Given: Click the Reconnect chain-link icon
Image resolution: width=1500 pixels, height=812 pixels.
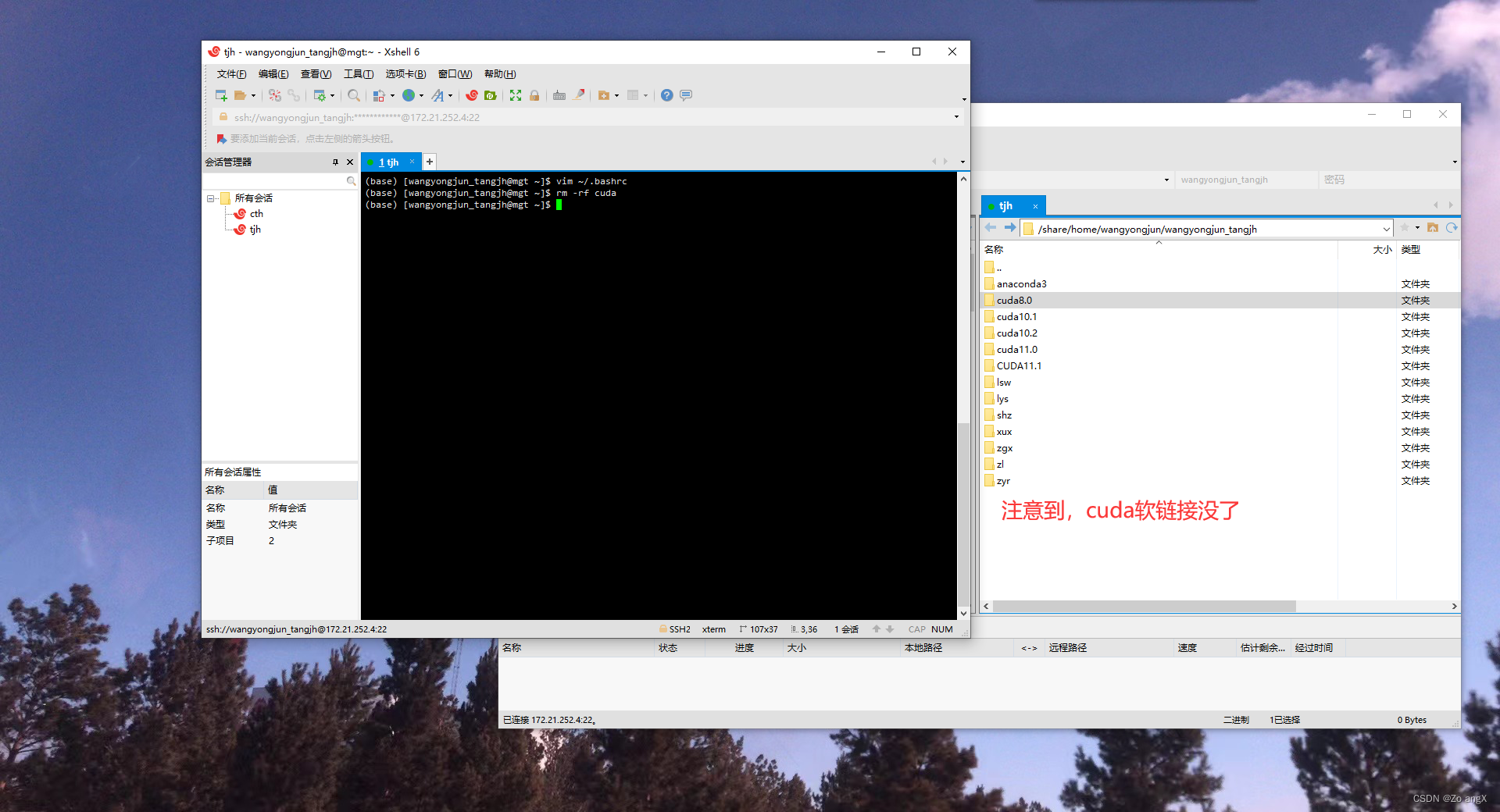Looking at the screenshot, I should [294, 95].
